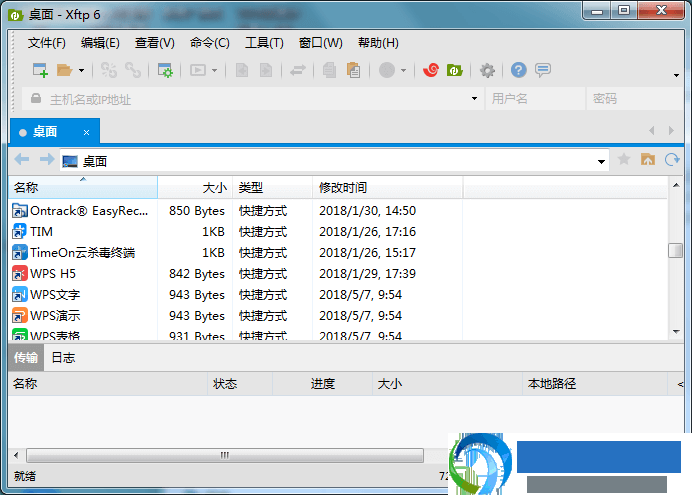
Task: Click the terminal play window icon
Action: 198,70
